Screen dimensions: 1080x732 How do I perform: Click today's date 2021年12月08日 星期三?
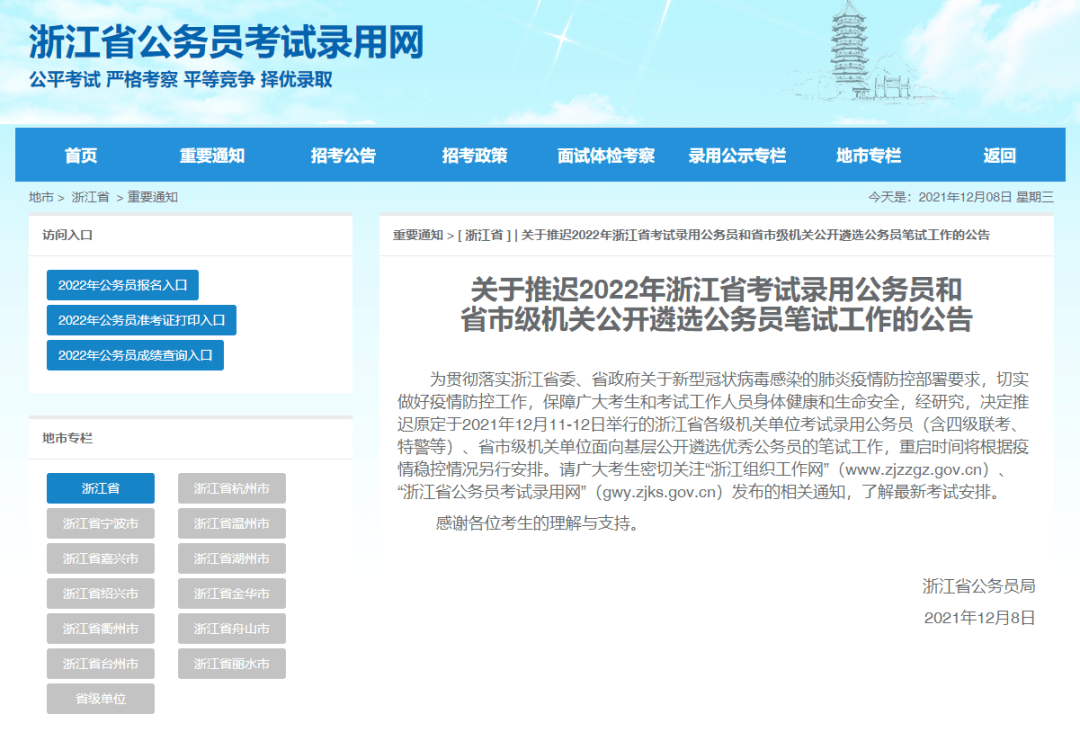986,198
